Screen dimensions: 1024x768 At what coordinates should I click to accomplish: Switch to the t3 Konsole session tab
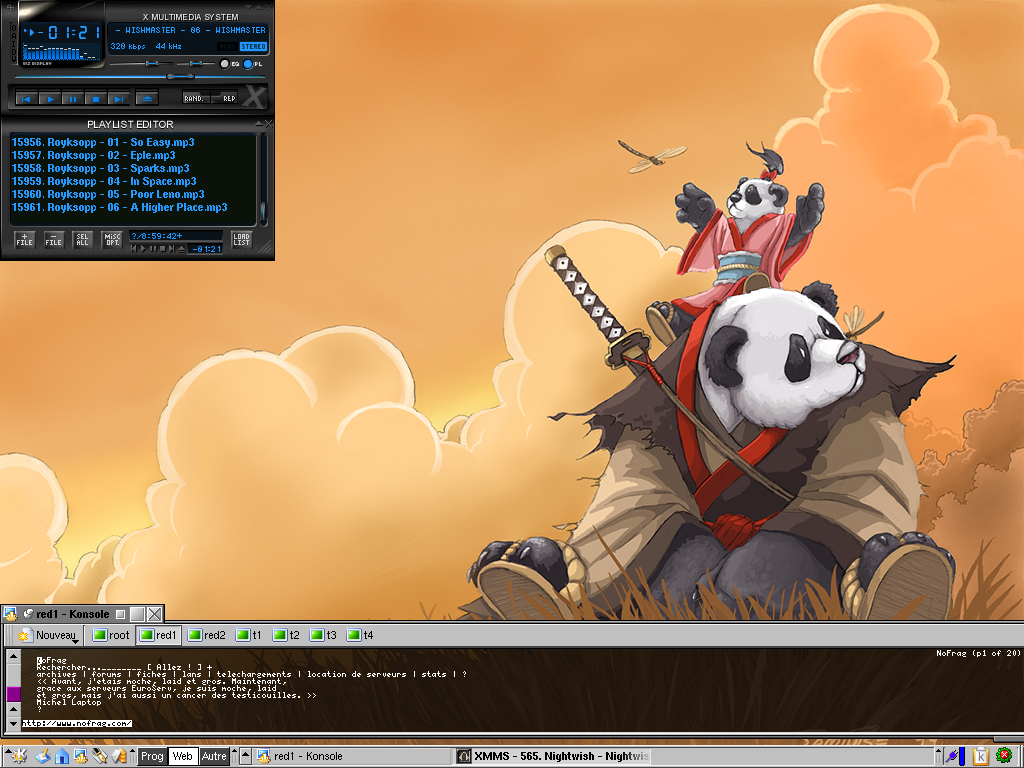(x=323, y=635)
